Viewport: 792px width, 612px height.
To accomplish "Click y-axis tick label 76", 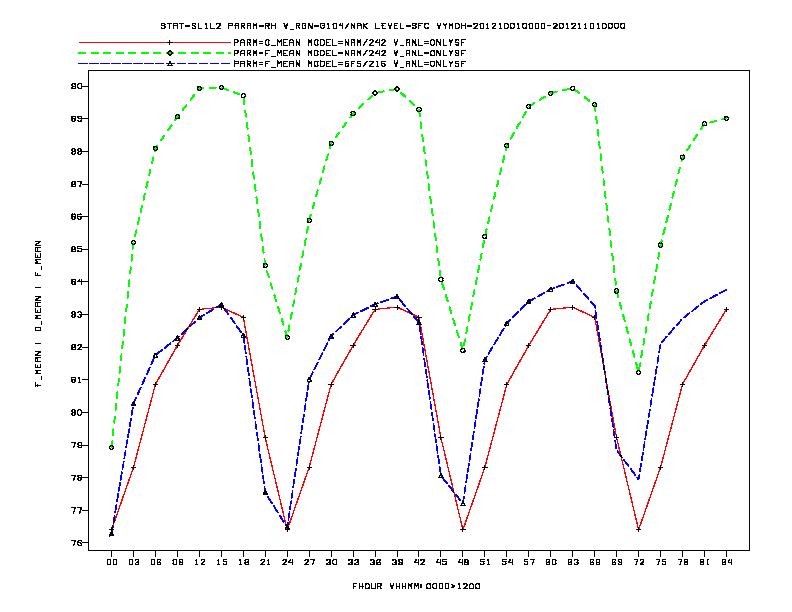I will pyautogui.click(x=76, y=543).
